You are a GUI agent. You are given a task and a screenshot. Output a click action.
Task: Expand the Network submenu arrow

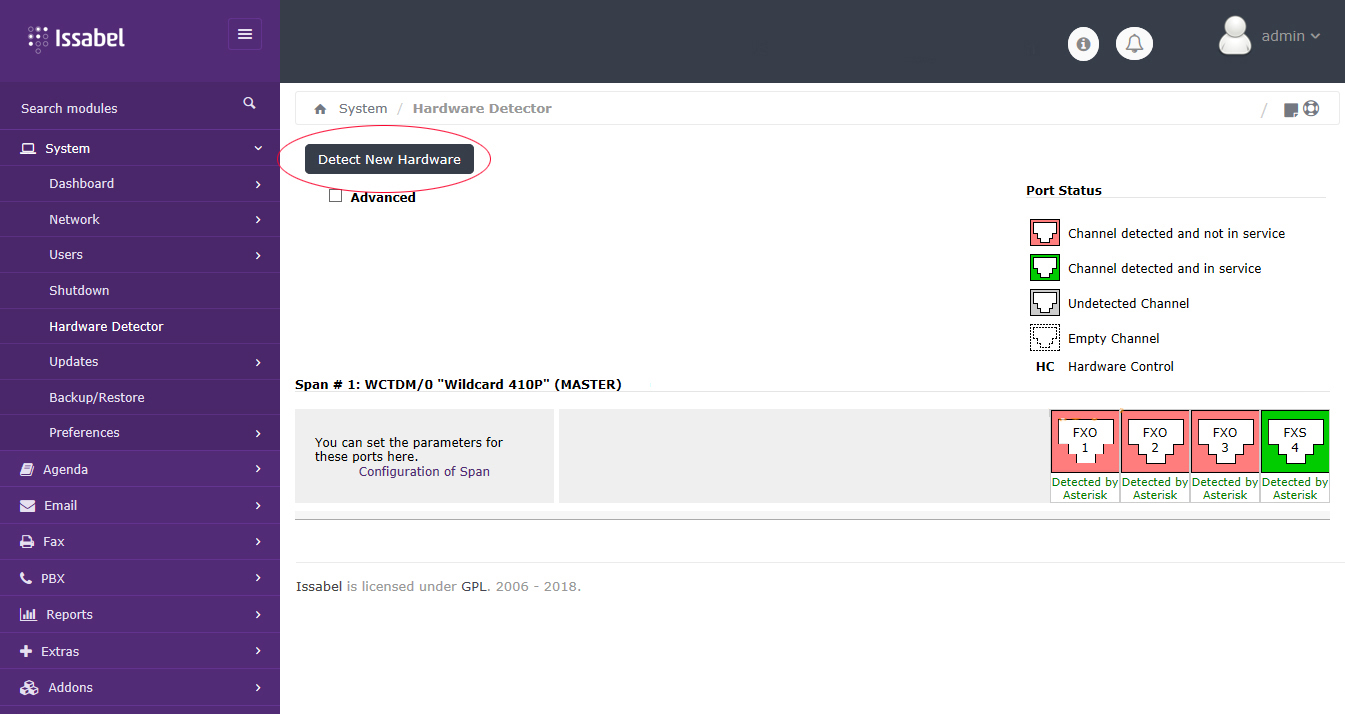click(x=258, y=220)
